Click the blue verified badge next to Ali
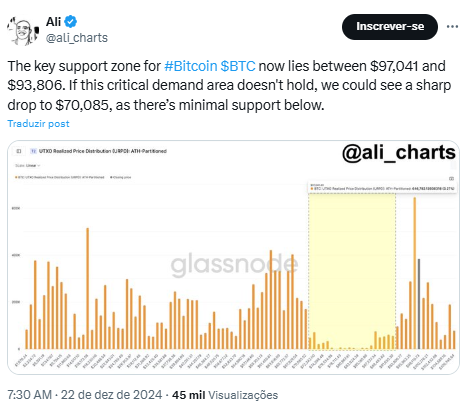The height and width of the screenshot is (406, 468). coord(70,22)
